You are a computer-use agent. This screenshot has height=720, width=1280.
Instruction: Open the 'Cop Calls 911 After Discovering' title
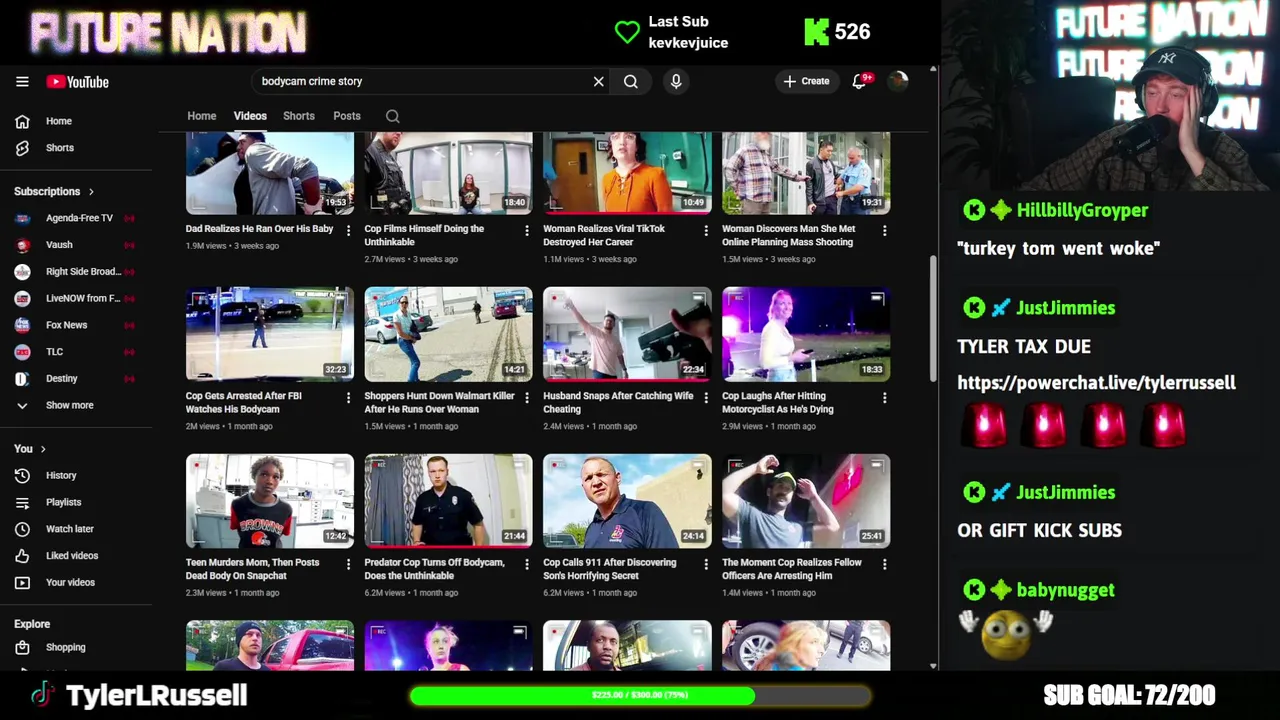click(609, 569)
